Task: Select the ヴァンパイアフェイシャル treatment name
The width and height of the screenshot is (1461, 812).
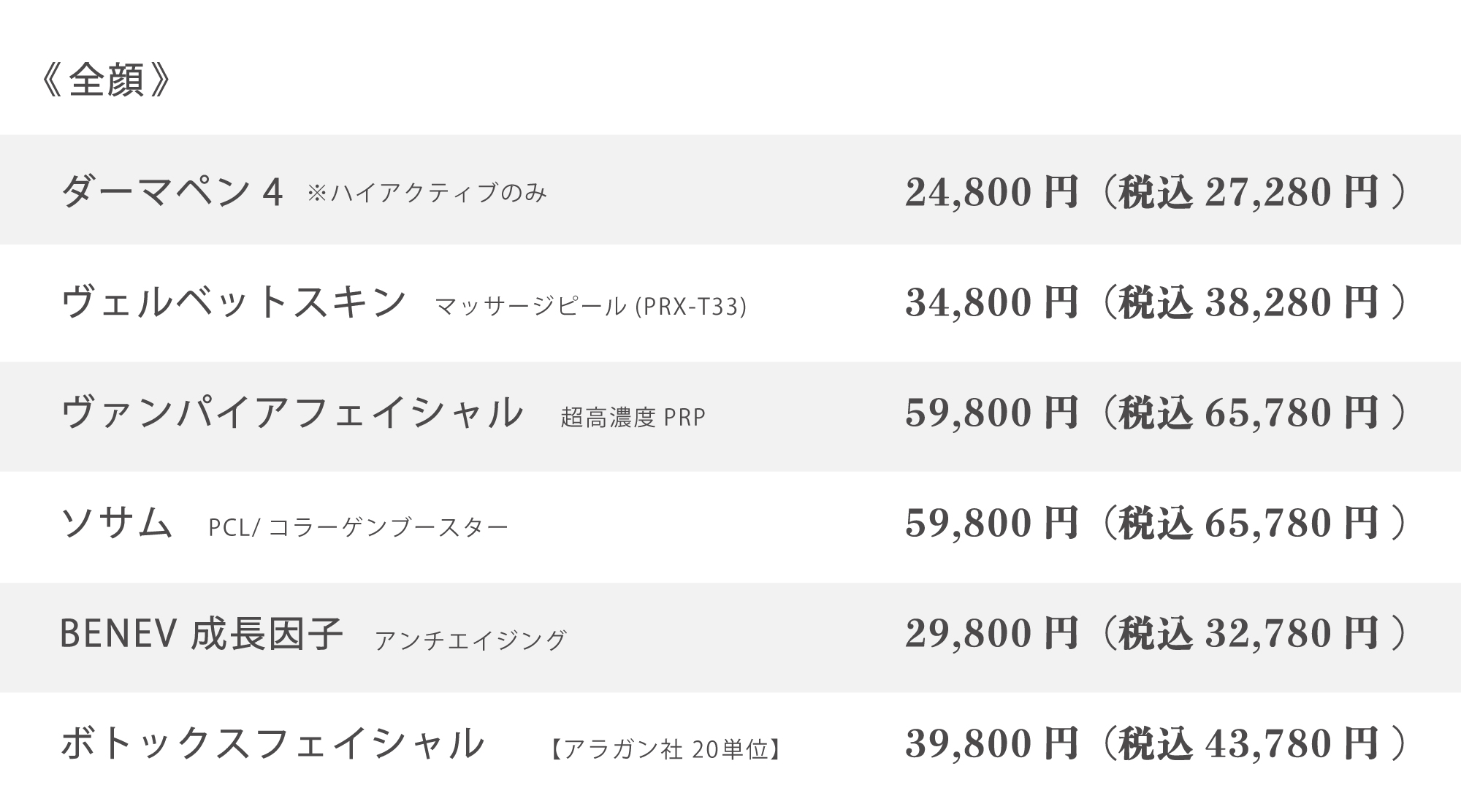Action: pyautogui.click(x=292, y=413)
